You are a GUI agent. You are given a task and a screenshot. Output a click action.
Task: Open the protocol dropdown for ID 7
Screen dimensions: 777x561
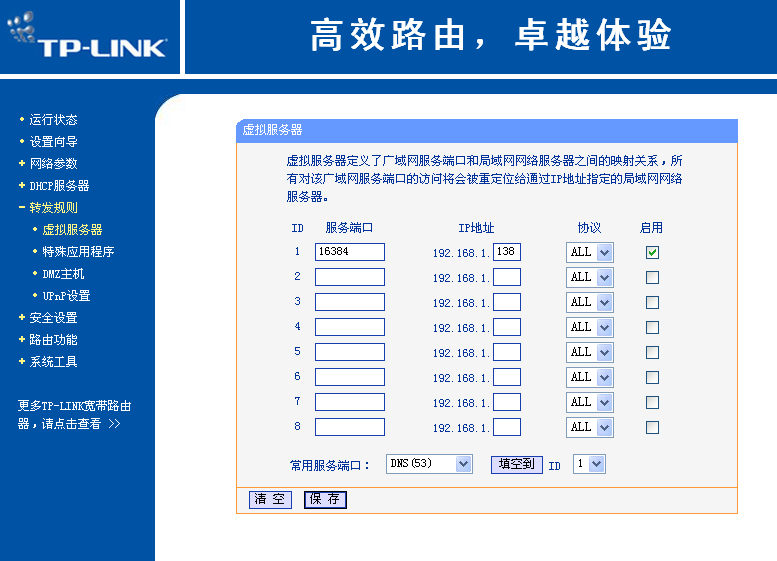coord(590,402)
